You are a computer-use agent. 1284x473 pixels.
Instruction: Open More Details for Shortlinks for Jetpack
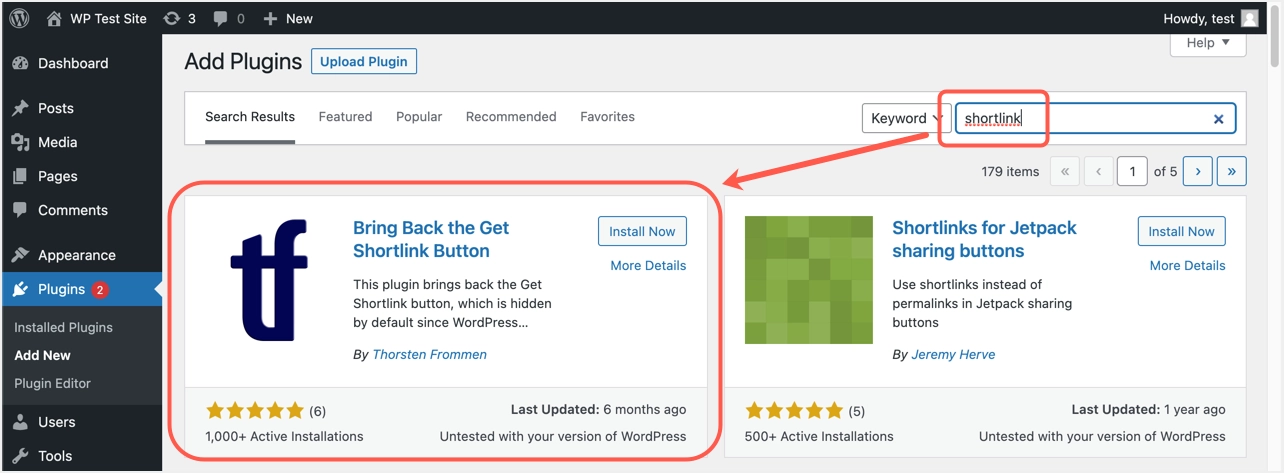pos(1187,265)
